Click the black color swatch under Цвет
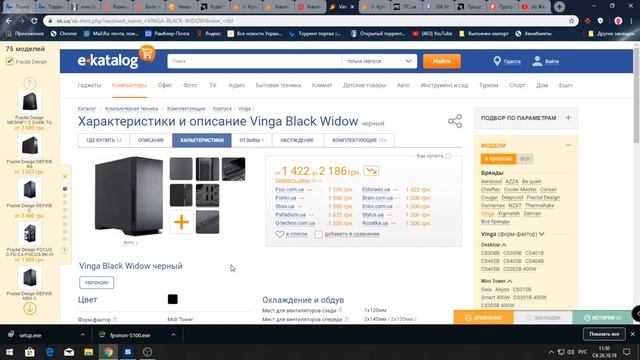The height and width of the screenshot is (360, 640). 173,299
